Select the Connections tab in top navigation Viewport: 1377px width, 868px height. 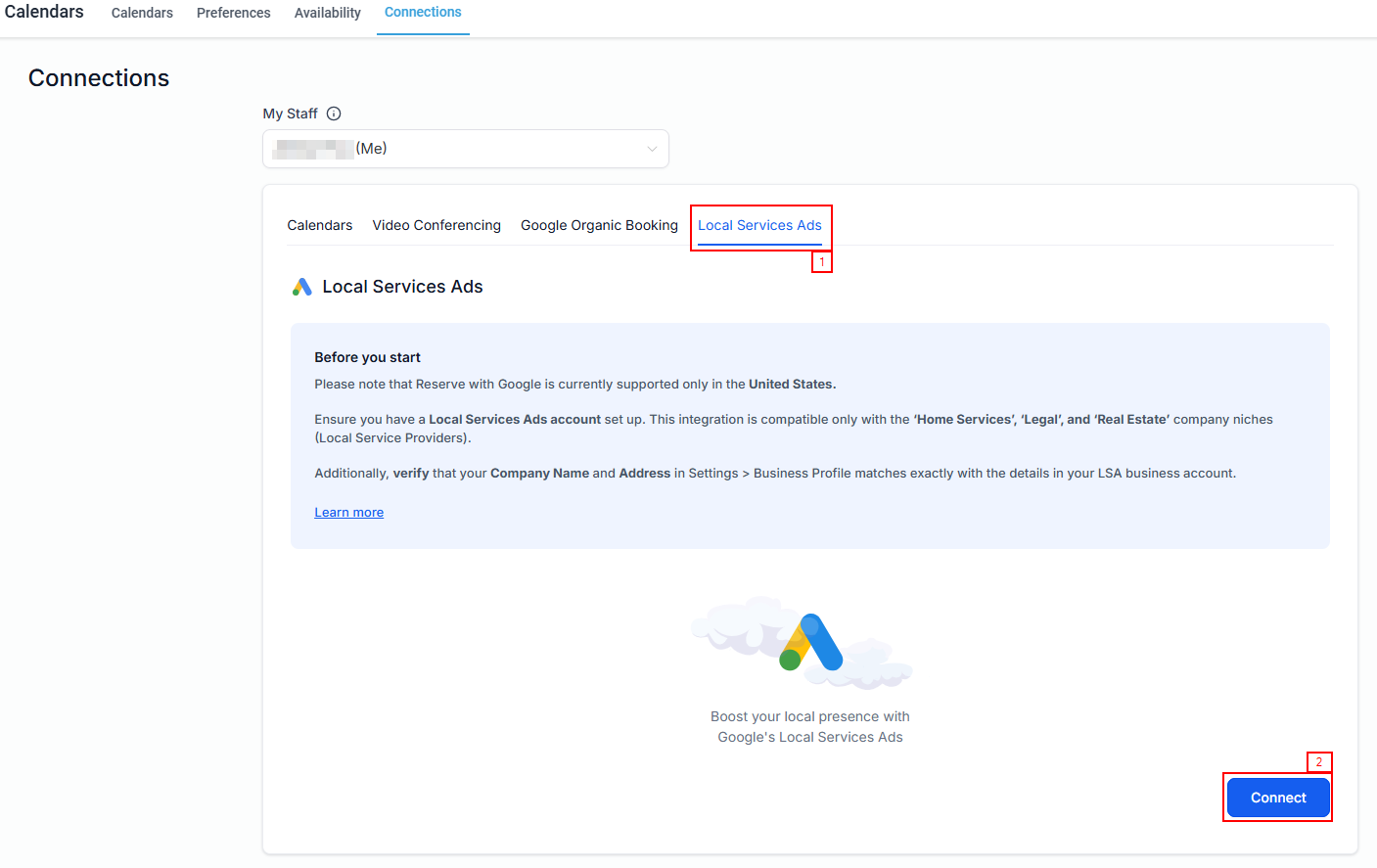[423, 13]
